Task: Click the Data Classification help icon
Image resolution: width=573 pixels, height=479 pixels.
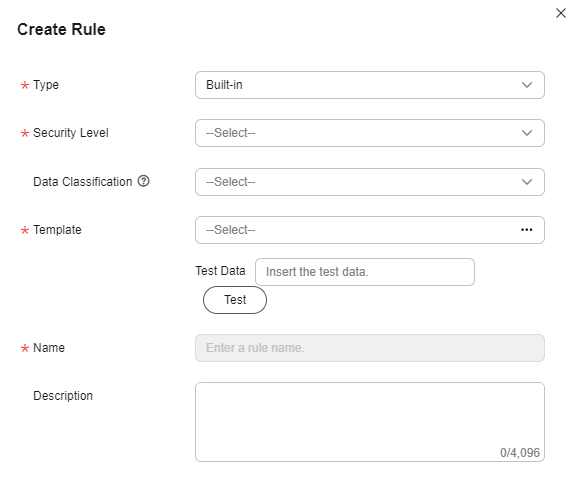Action: [143, 181]
